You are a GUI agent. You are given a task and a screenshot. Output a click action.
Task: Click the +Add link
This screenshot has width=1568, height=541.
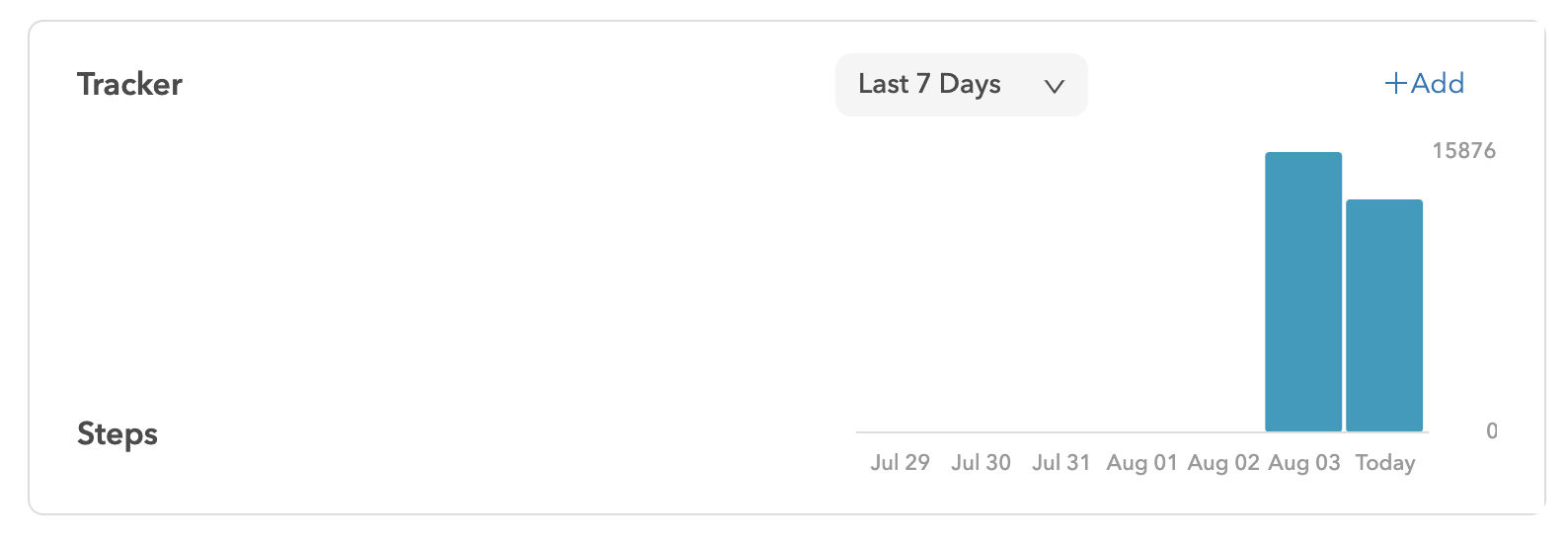tap(1424, 83)
